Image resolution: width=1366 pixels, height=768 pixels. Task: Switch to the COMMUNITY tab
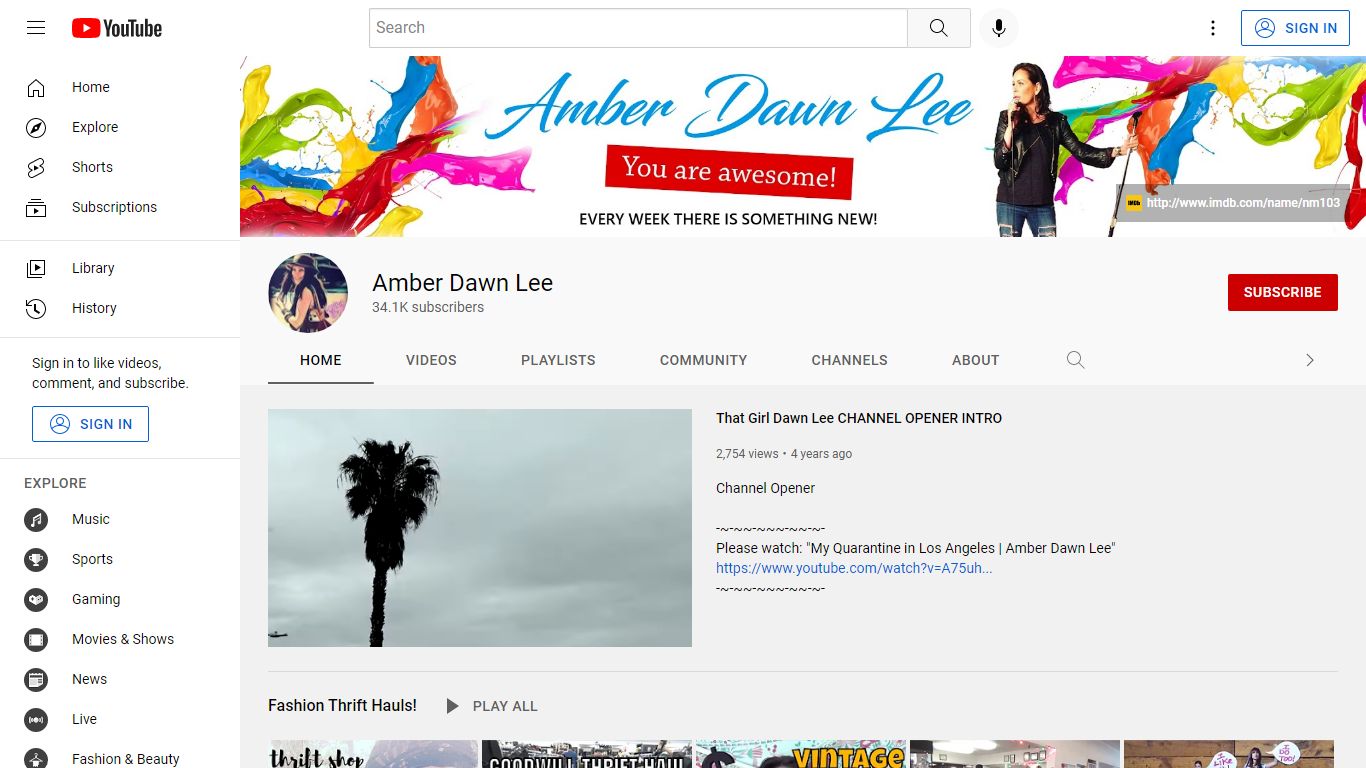click(x=703, y=360)
